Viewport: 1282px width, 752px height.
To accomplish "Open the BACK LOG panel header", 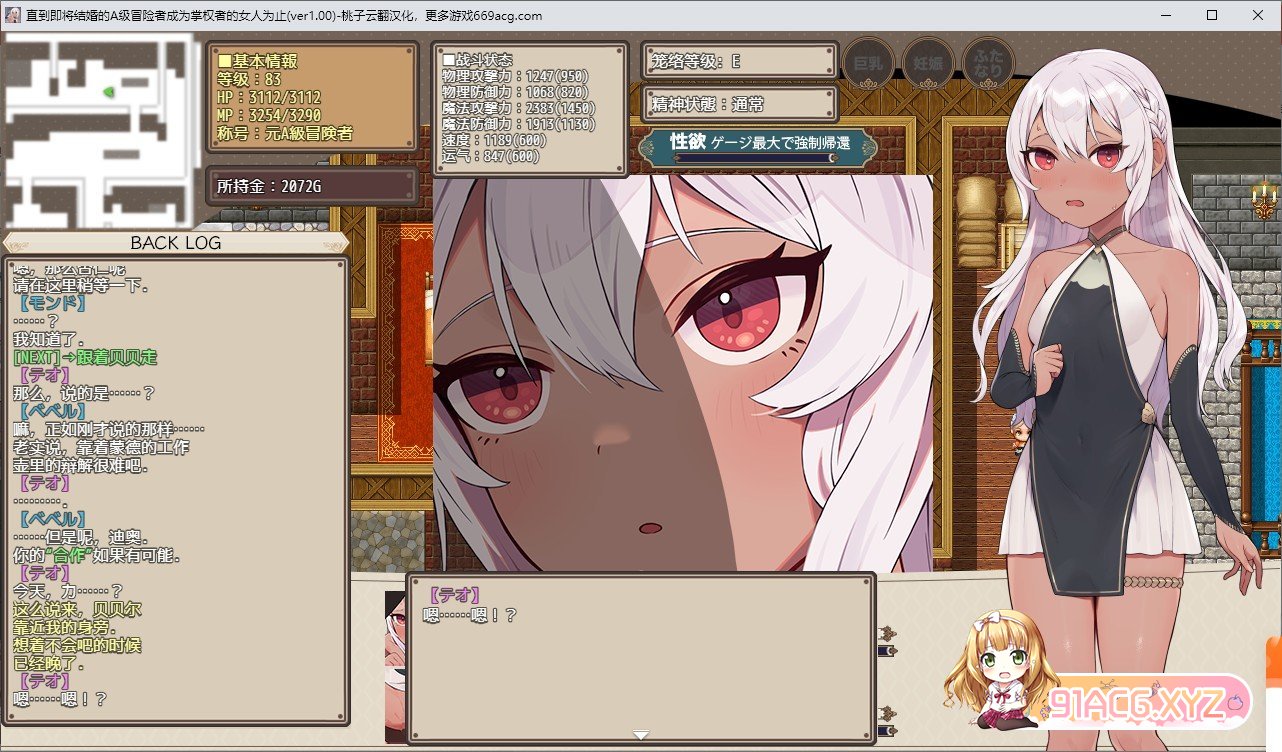I will coord(176,243).
